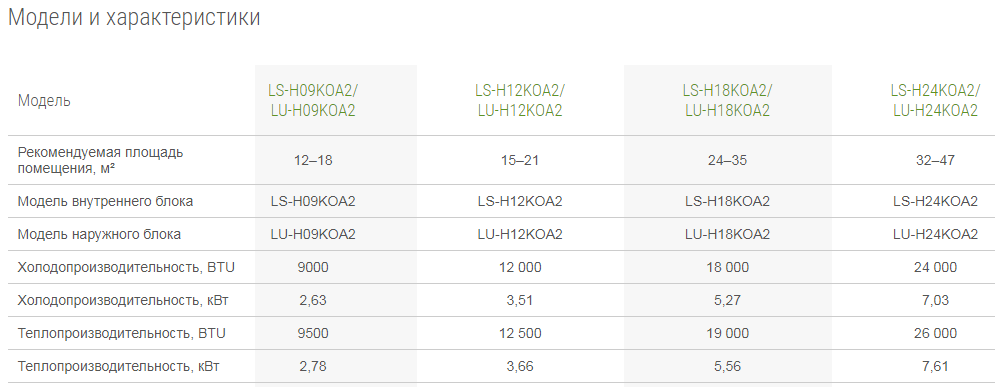Click the 7,61 kW heating value

click(936, 367)
